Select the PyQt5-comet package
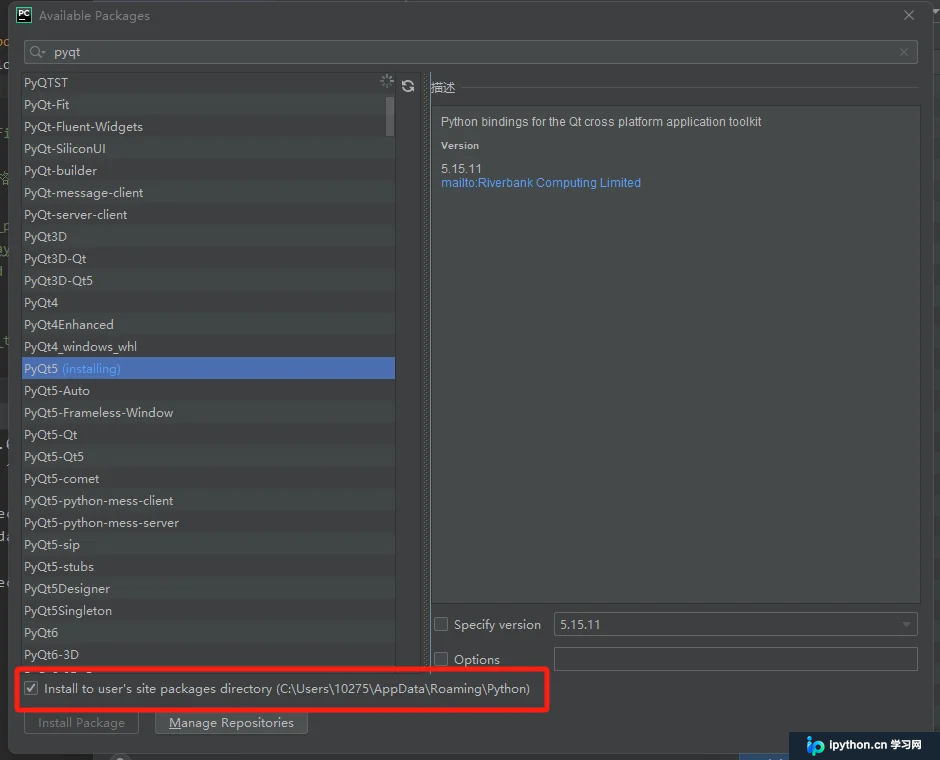940x760 pixels. (208, 479)
